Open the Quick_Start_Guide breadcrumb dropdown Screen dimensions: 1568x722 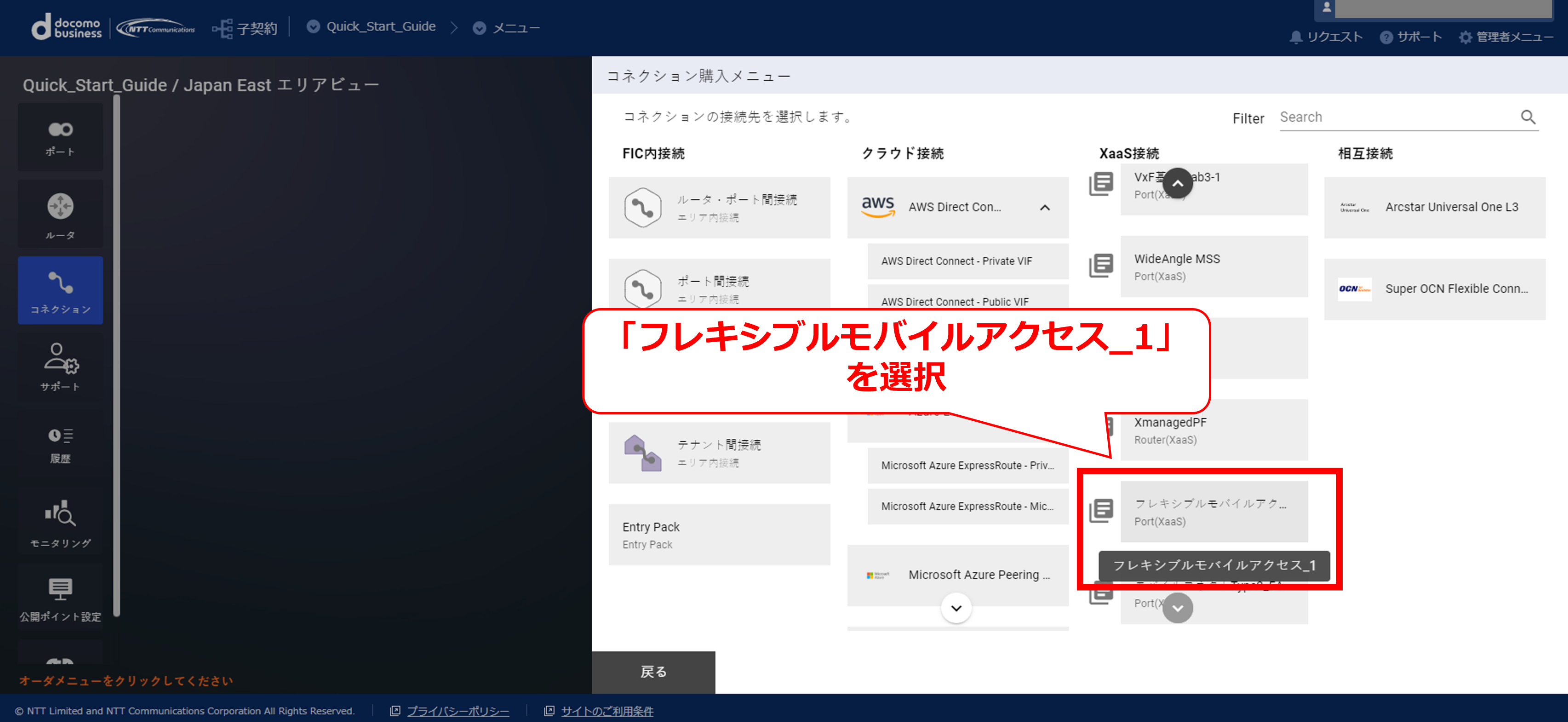pyautogui.click(x=313, y=27)
